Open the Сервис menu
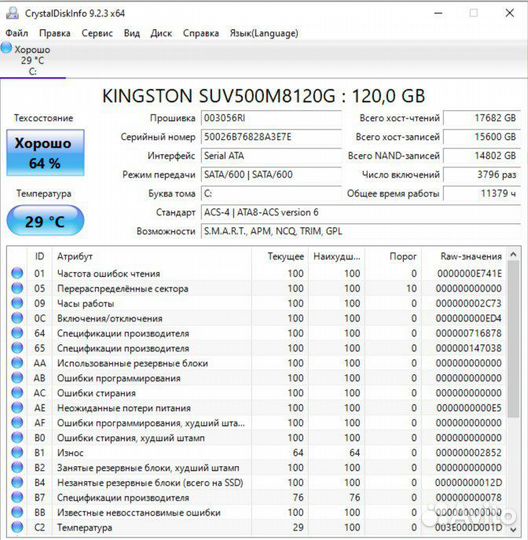This screenshot has height=540, width=528. pos(97,33)
